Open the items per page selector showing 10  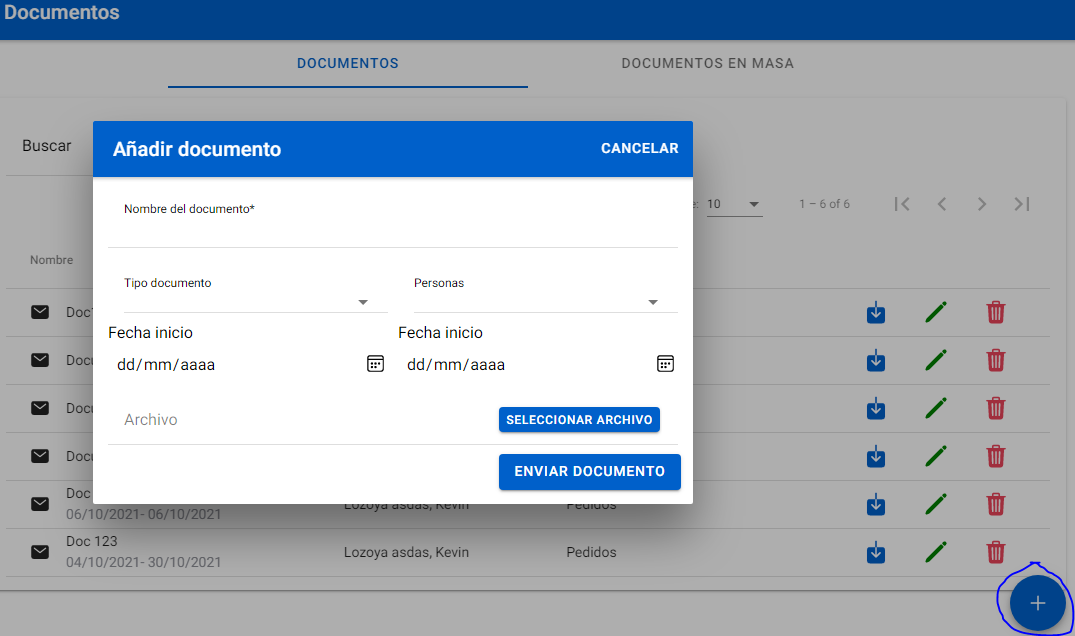pos(734,204)
